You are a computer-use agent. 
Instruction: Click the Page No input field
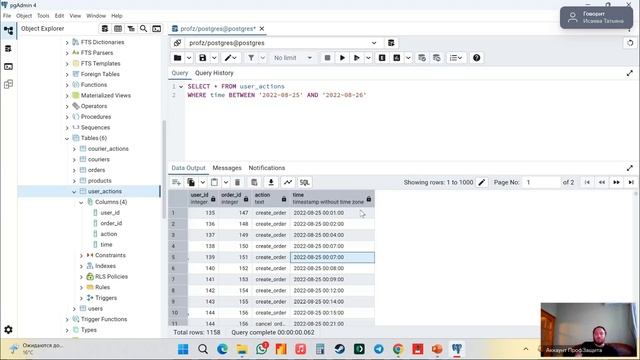coord(542,182)
